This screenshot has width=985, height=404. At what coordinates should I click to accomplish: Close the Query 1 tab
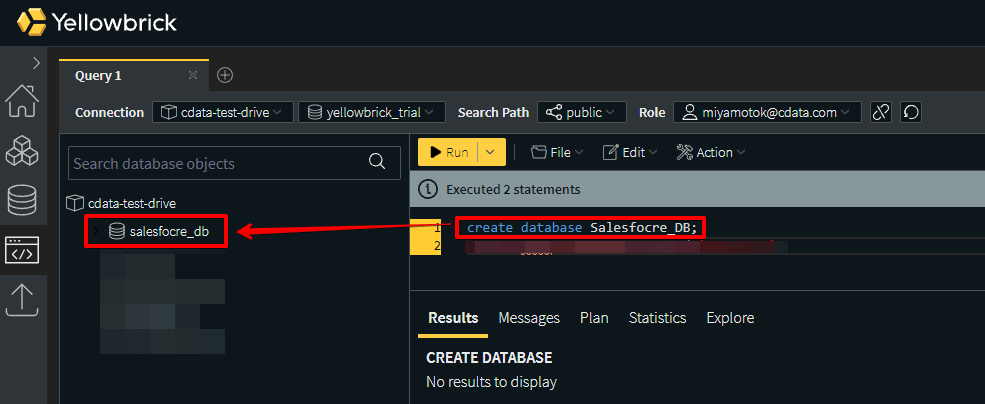pos(193,75)
